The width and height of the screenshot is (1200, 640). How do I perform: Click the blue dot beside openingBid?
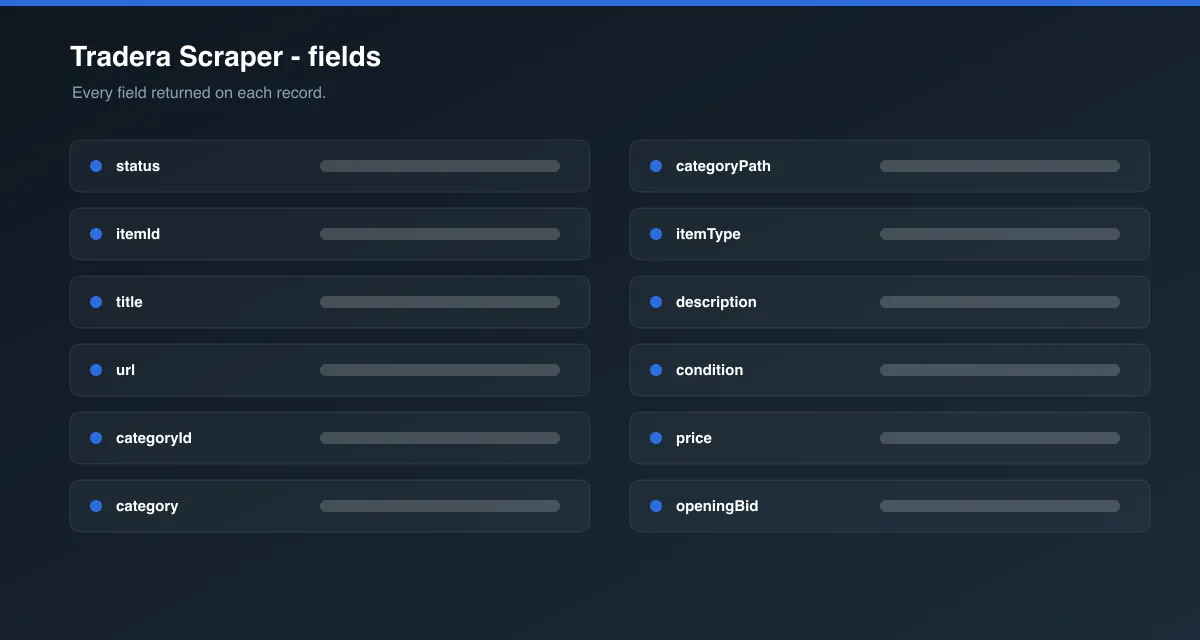tap(656, 506)
